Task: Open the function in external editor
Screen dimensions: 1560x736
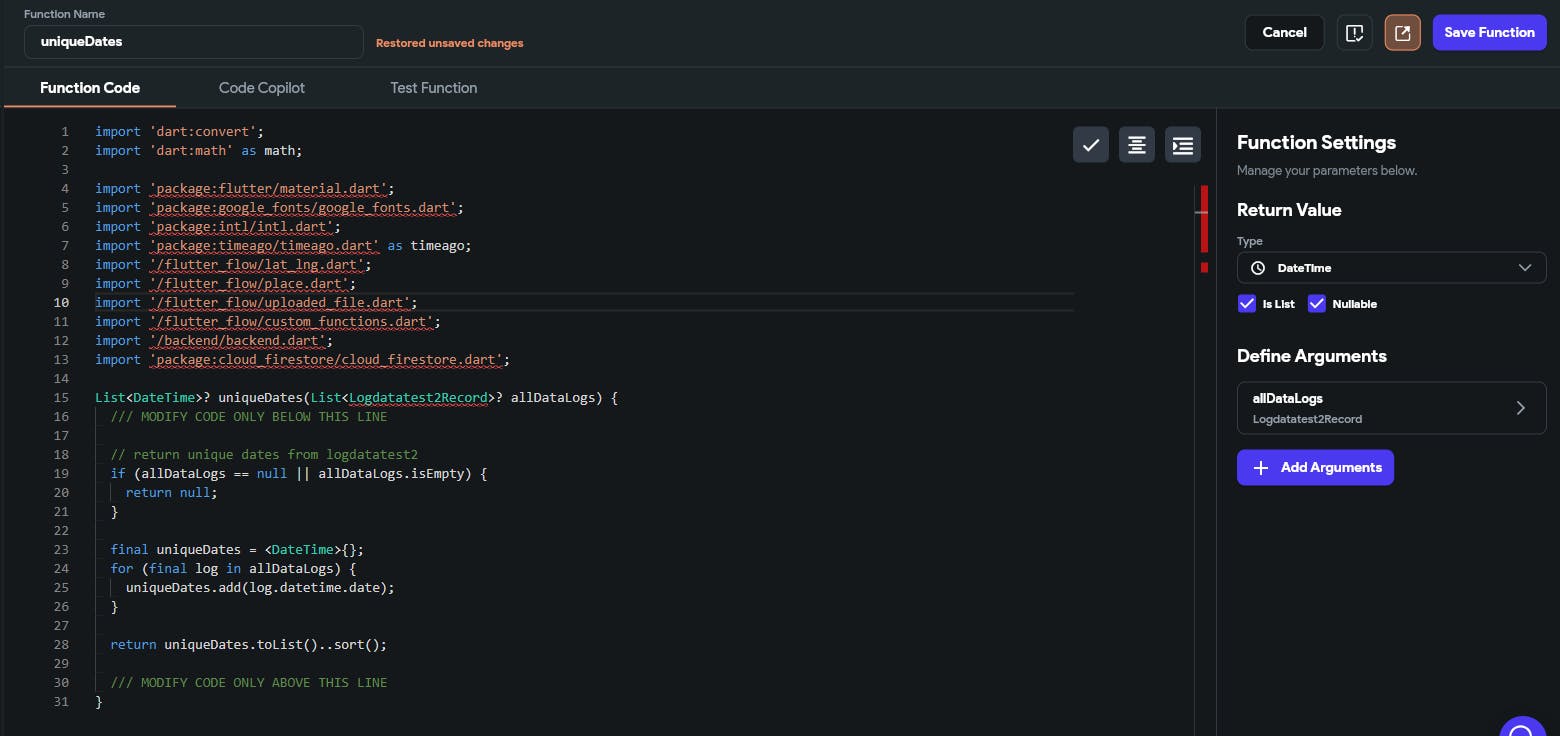Action: tap(1402, 33)
